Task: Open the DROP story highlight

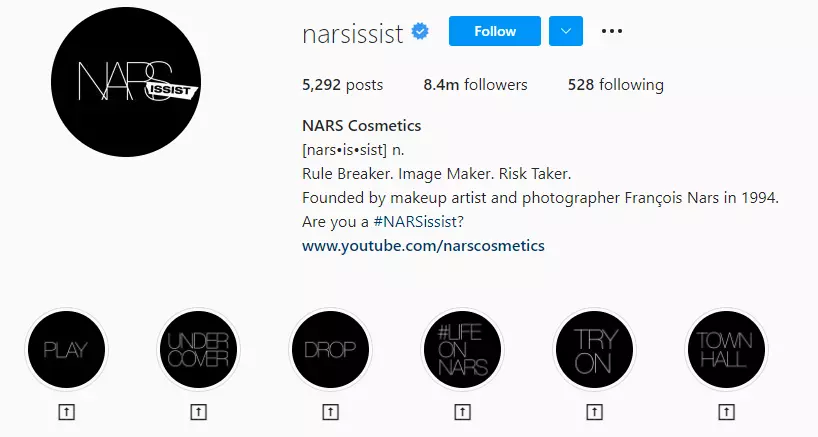Action: pos(330,350)
